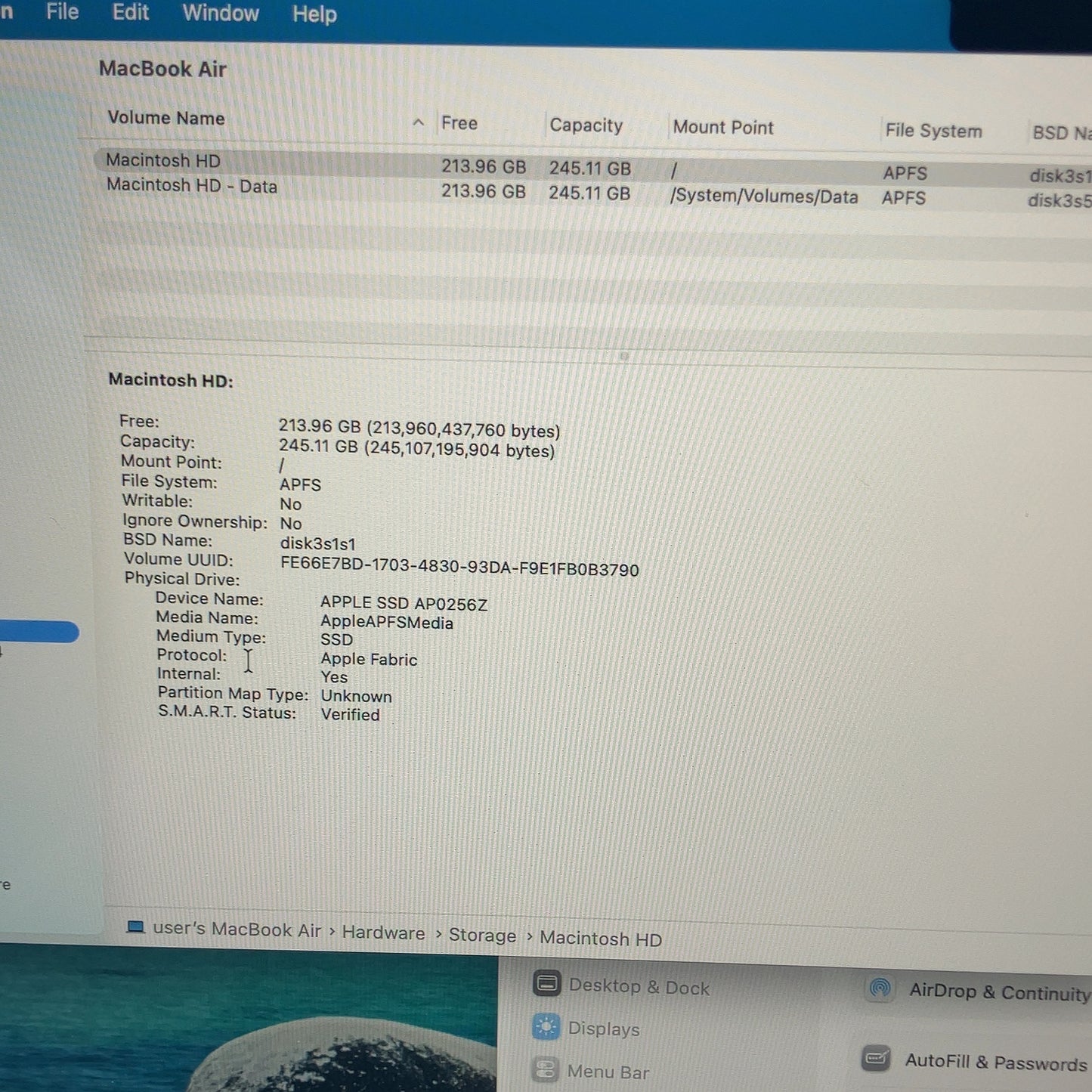Sort by Mount Point column header
The height and width of the screenshot is (1092, 1092).
[x=723, y=127]
